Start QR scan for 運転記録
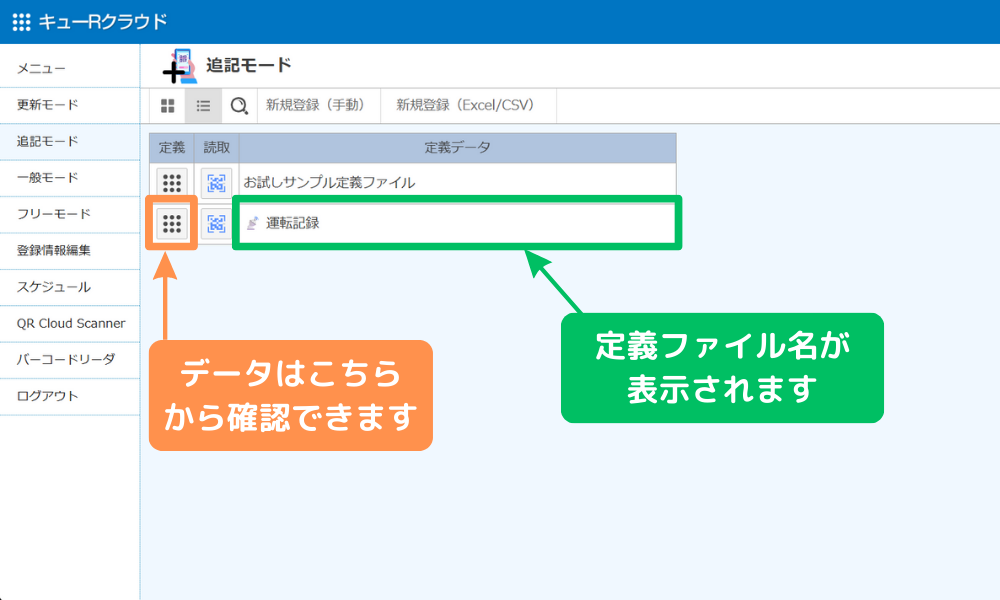Viewport: 1000px width, 600px height. tap(216, 224)
